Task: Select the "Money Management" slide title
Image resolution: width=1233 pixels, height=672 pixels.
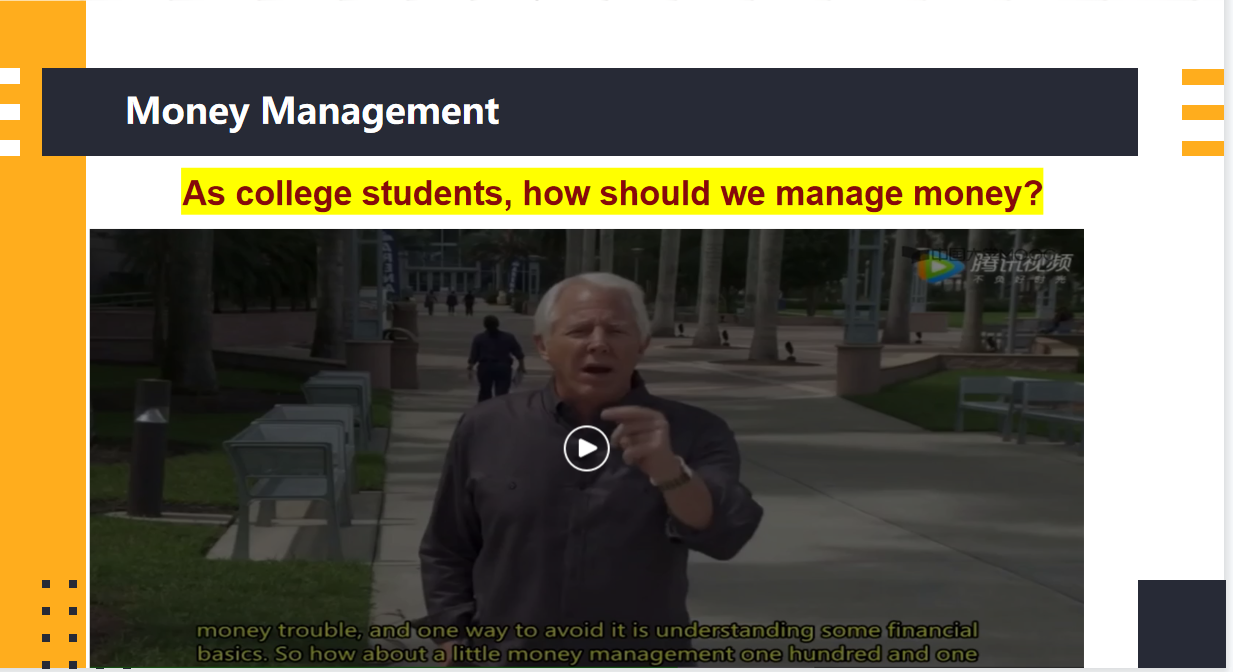Action: pyautogui.click(x=312, y=110)
